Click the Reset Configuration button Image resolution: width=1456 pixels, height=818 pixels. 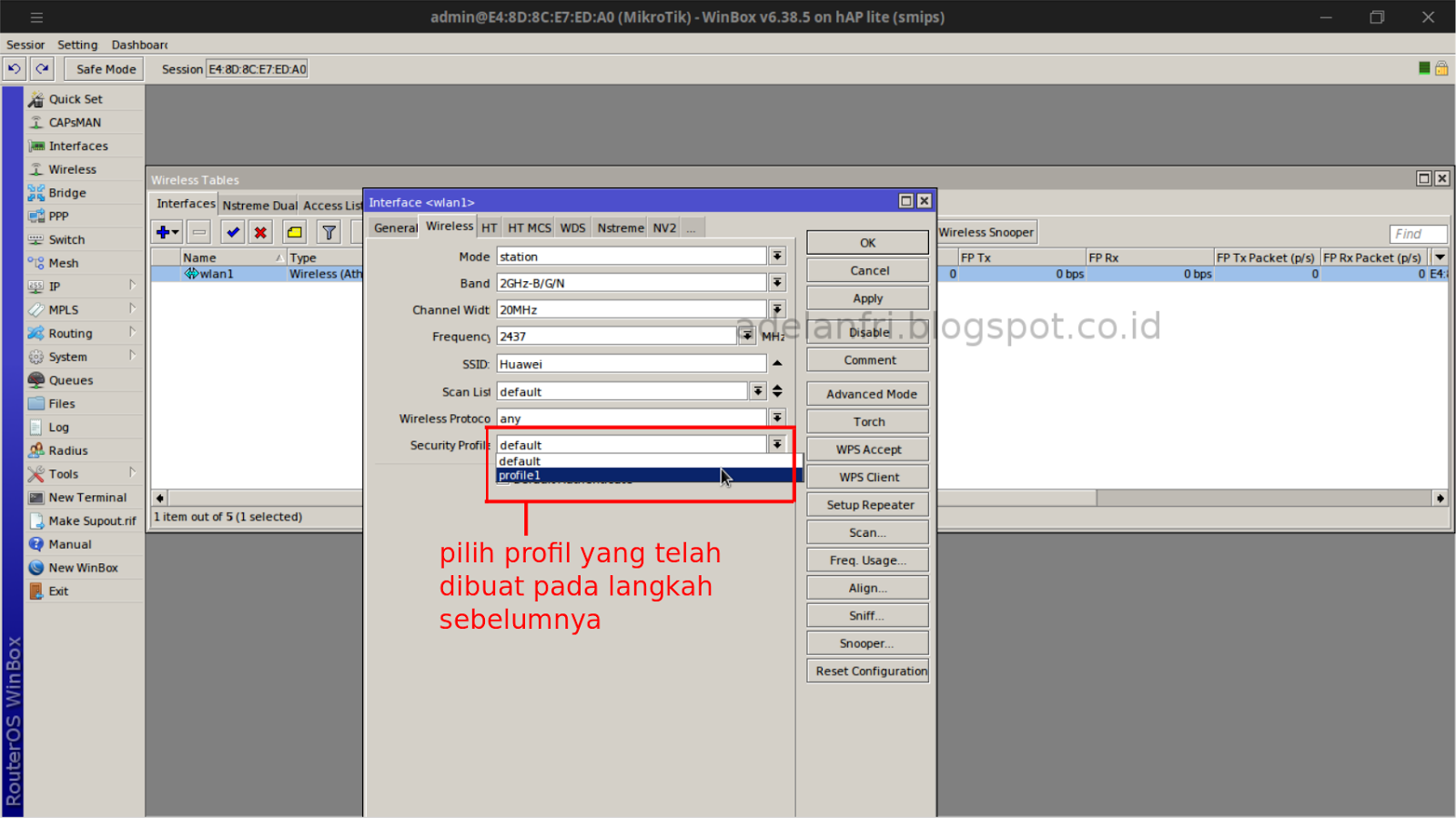(867, 672)
